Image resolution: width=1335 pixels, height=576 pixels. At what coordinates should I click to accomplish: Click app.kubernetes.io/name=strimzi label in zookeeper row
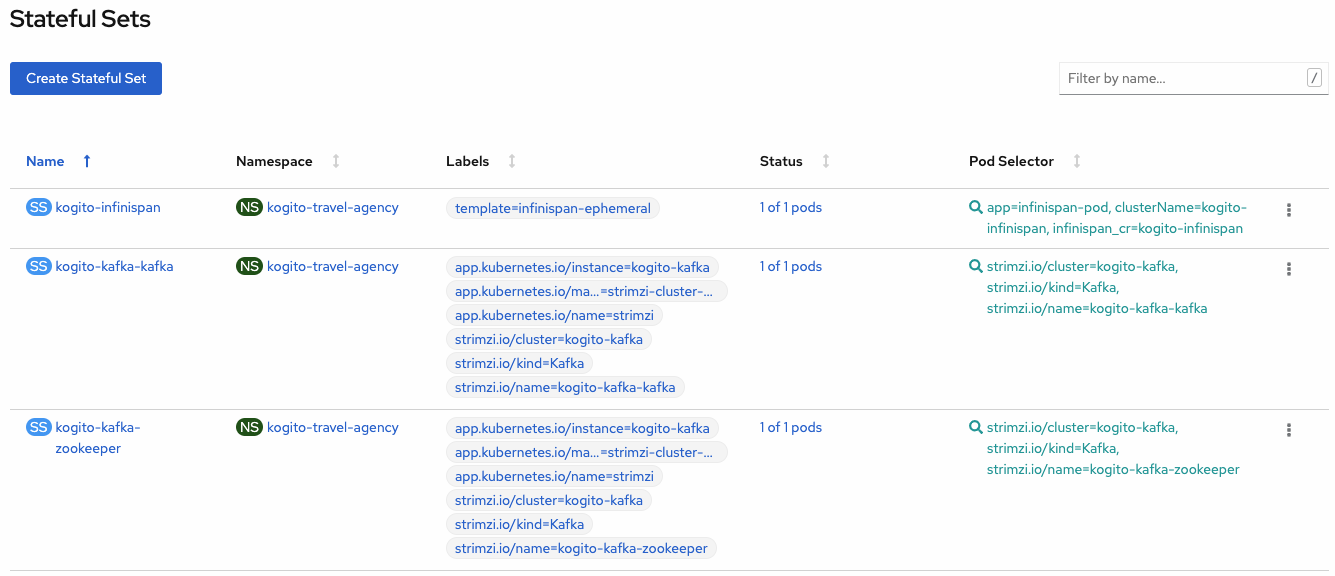(x=554, y=476)
